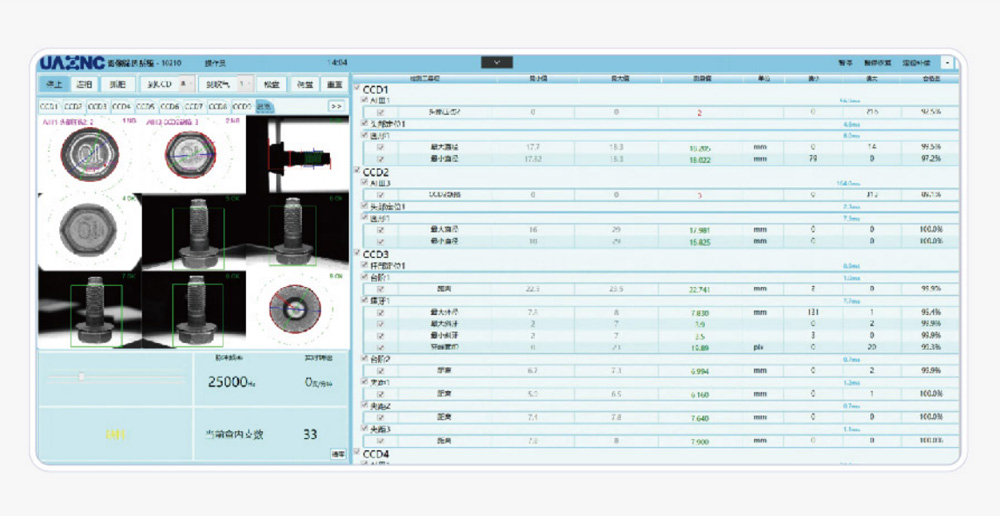This screenshot has height=516, width=1000.
Task: Switch to the CCD5 tab
Action: click(x=146, y=105)
